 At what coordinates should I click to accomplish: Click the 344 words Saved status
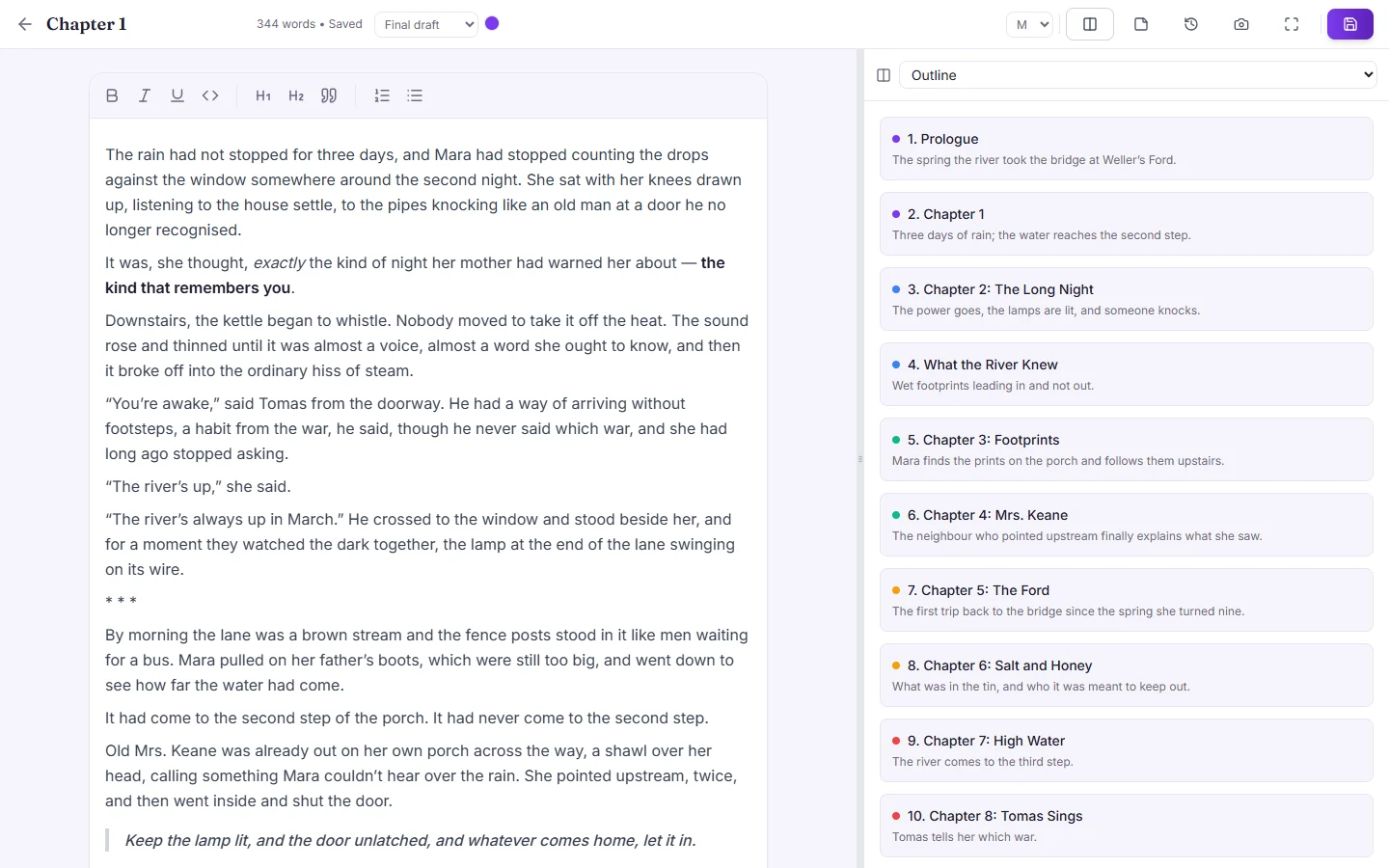pyautogui.click(x=310, y=24)
